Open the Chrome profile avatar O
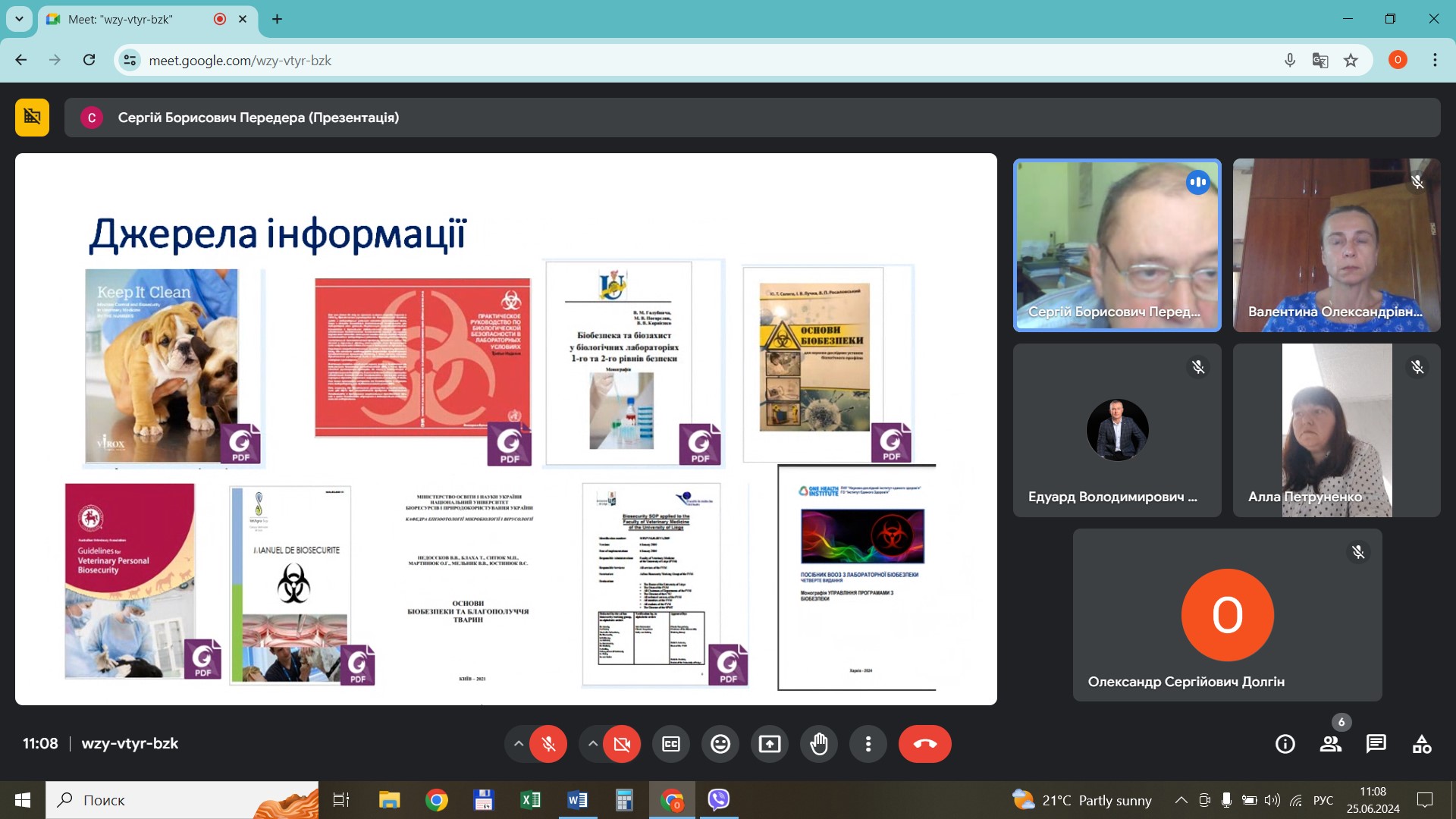 1398,60
